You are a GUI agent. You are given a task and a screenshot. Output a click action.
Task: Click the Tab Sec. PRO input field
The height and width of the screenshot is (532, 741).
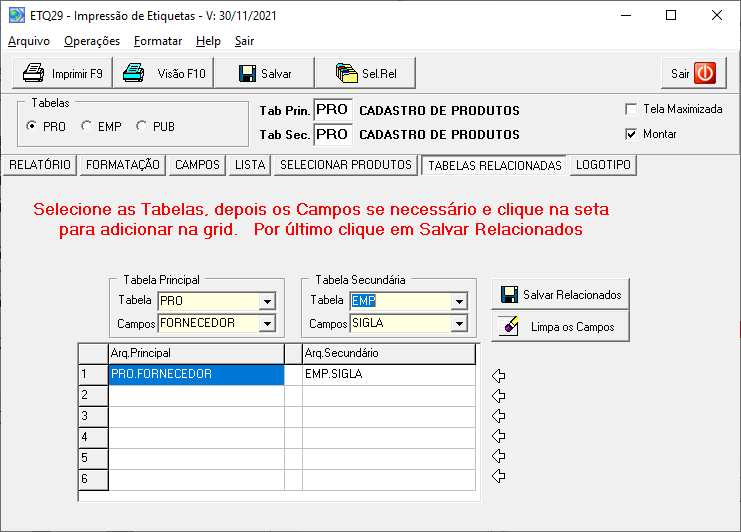pos(333,134)
